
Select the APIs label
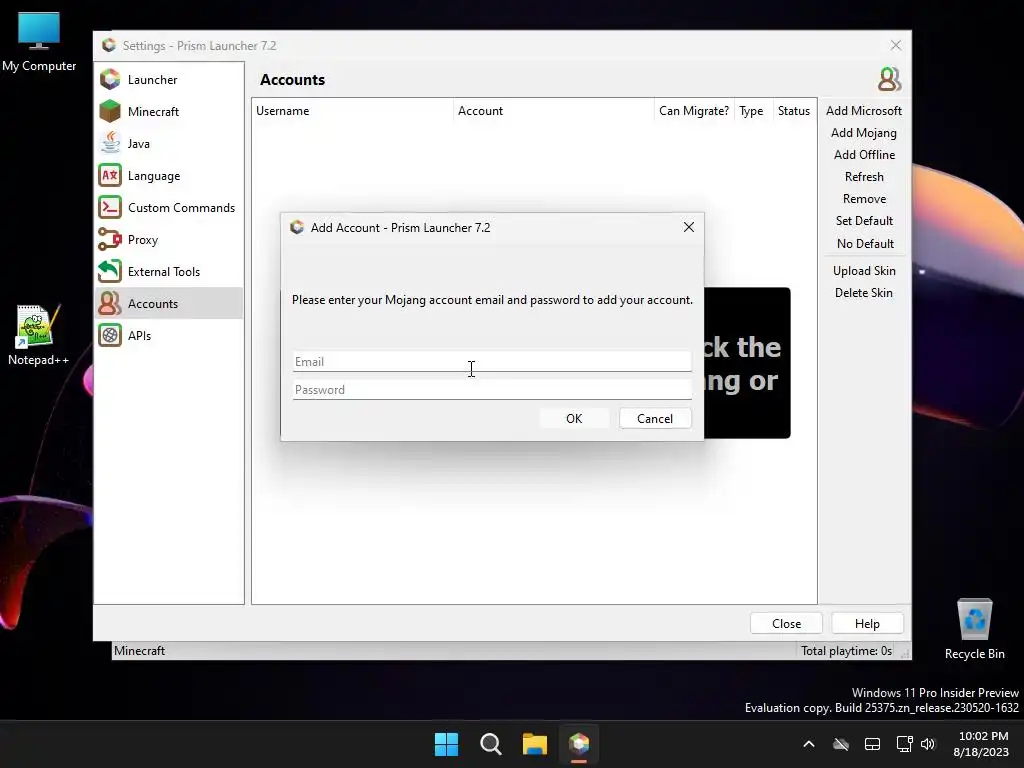(139, 336)
